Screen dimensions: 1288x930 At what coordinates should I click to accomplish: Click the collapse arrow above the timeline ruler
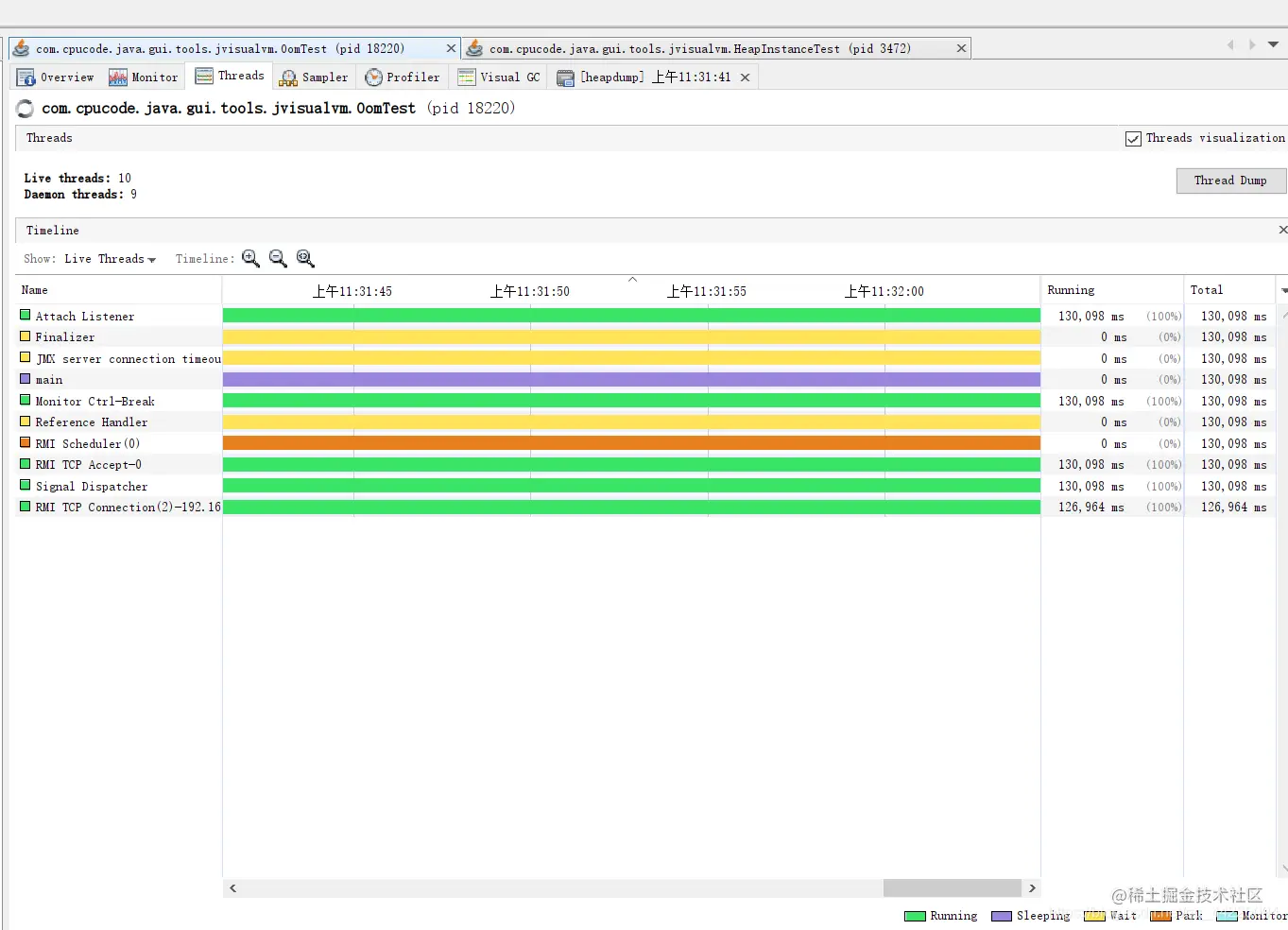633,280
